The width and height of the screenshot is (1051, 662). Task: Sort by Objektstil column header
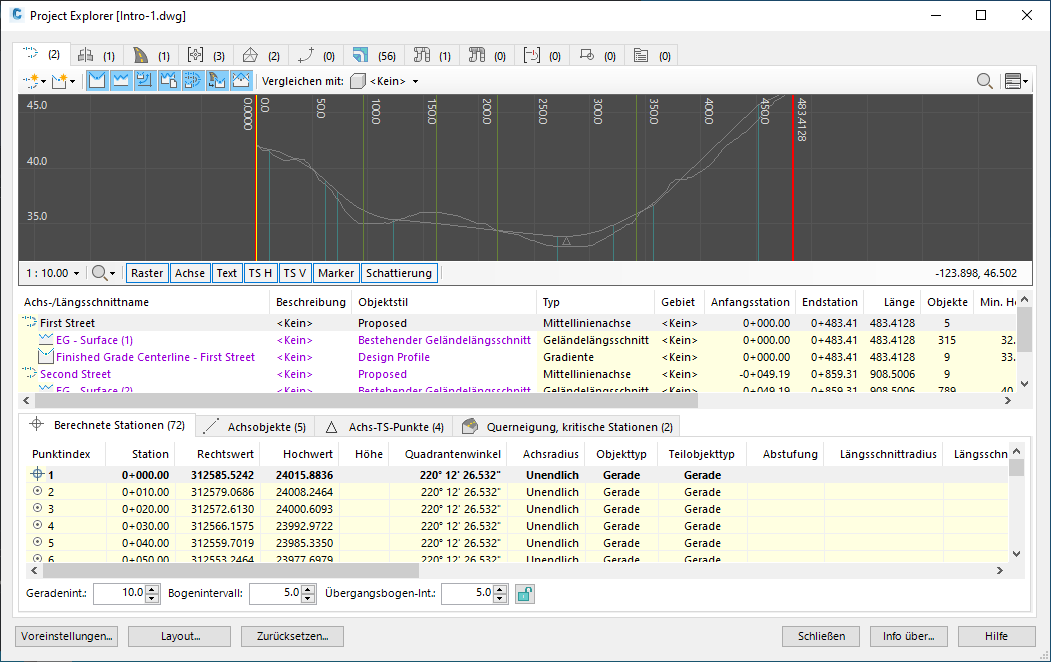coord(445,302)
